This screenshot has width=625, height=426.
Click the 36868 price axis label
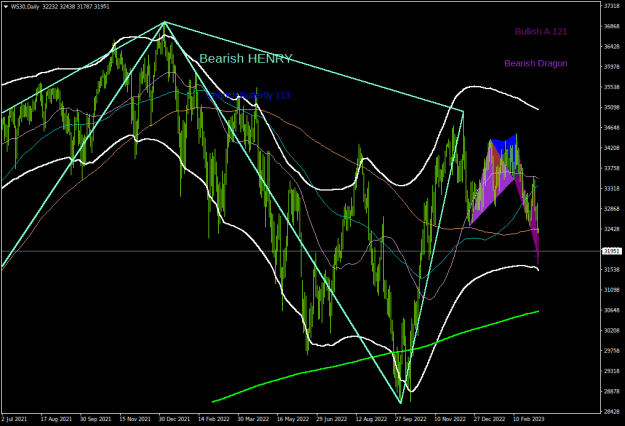point(611,26)
